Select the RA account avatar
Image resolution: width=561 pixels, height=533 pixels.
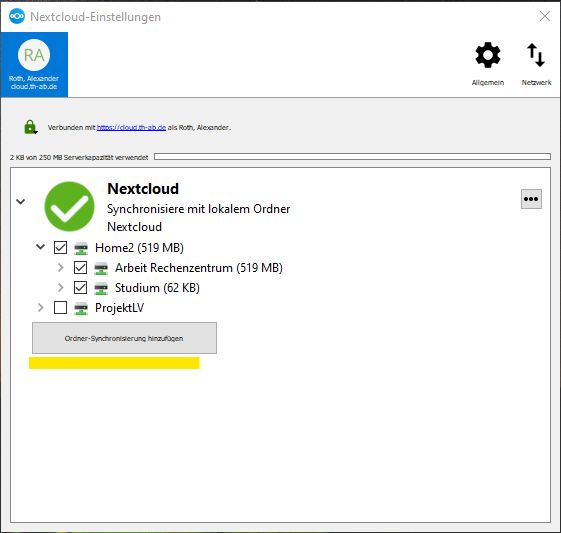coord(34,55)
